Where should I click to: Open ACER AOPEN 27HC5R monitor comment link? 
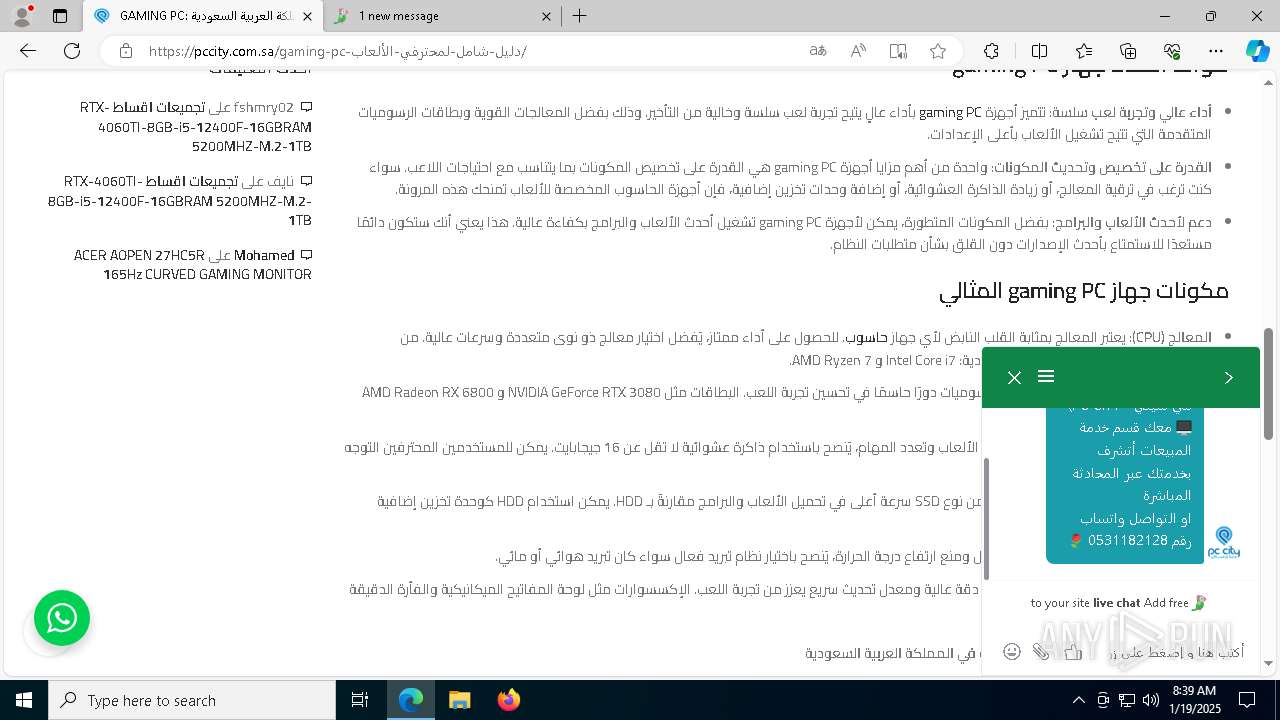[x=193, y=264]
